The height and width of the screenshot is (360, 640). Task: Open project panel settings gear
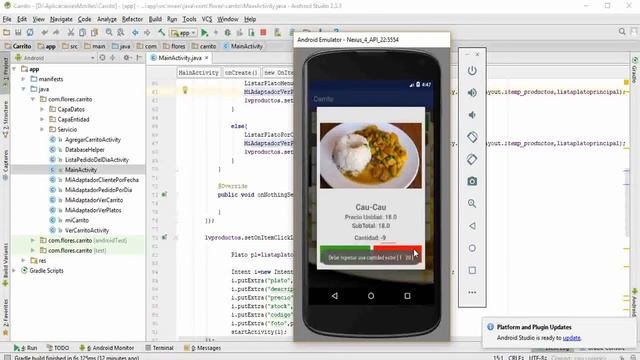point(127,58)
